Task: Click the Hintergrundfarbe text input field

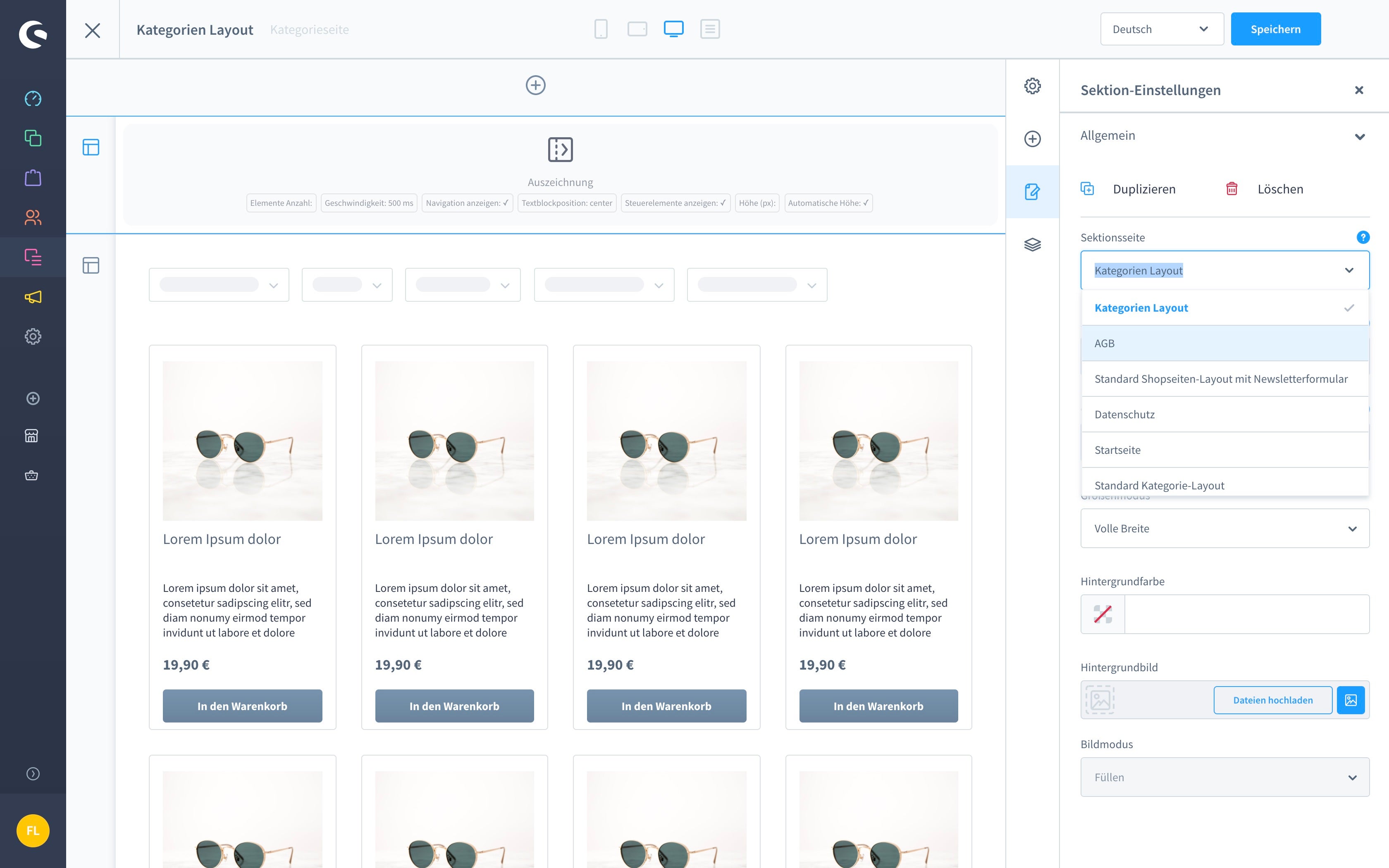Action: click(1247, 614)
